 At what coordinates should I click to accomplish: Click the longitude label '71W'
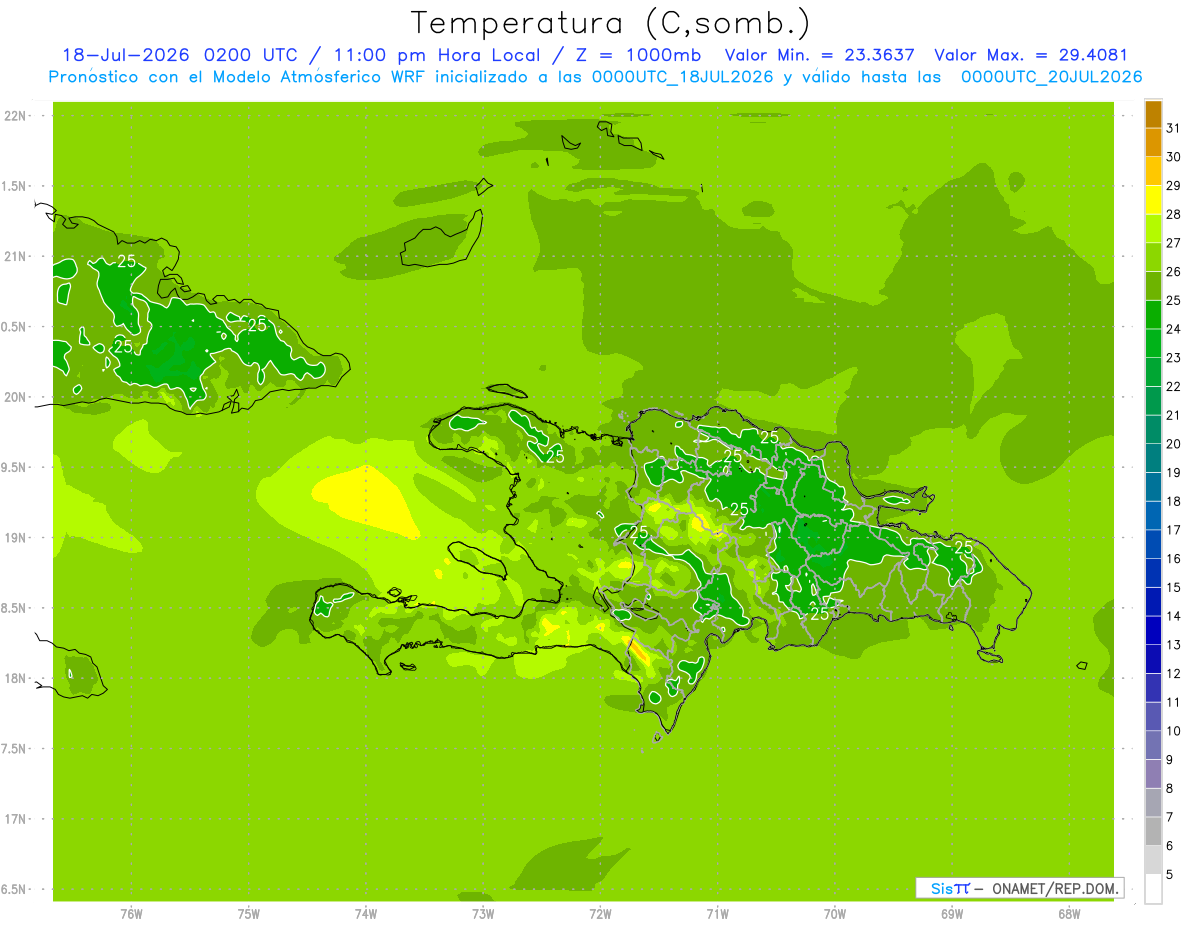[717, 913]
